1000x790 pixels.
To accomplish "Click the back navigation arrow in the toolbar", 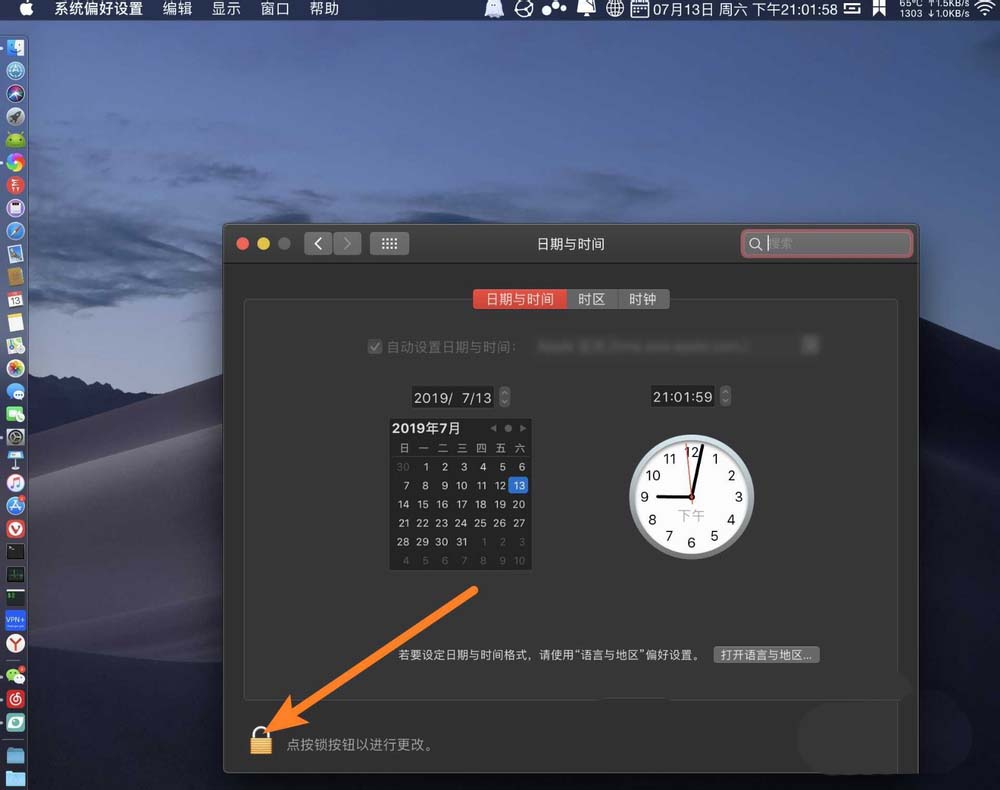I will point(317,243).
